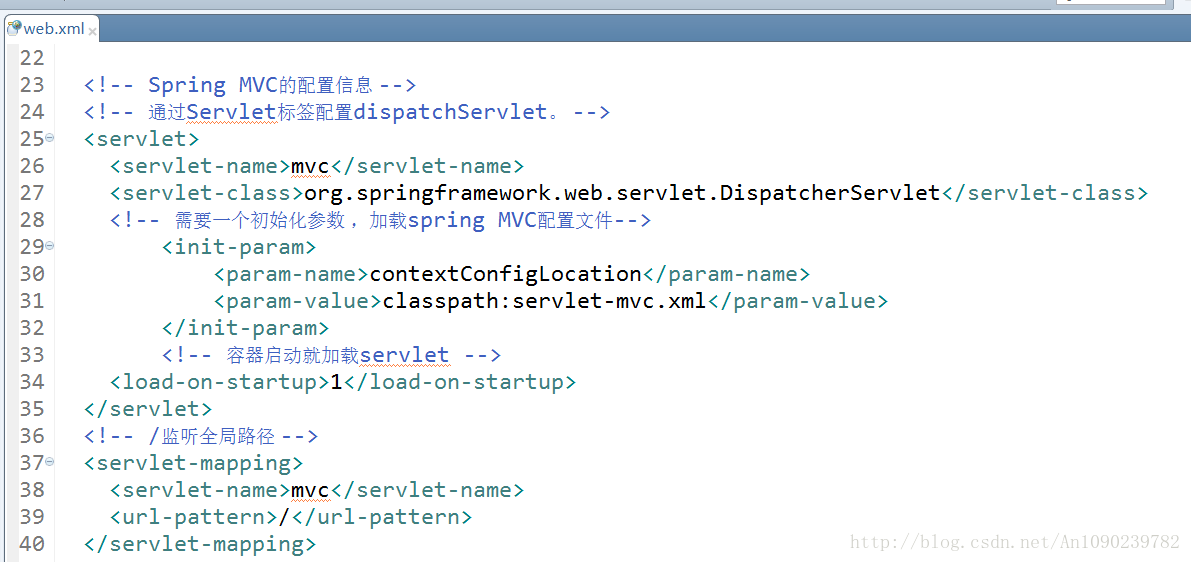The image size is (1191, 562).
Task: Click the 'Spring MVC' comment on line 23
Action: coord(250,84)
